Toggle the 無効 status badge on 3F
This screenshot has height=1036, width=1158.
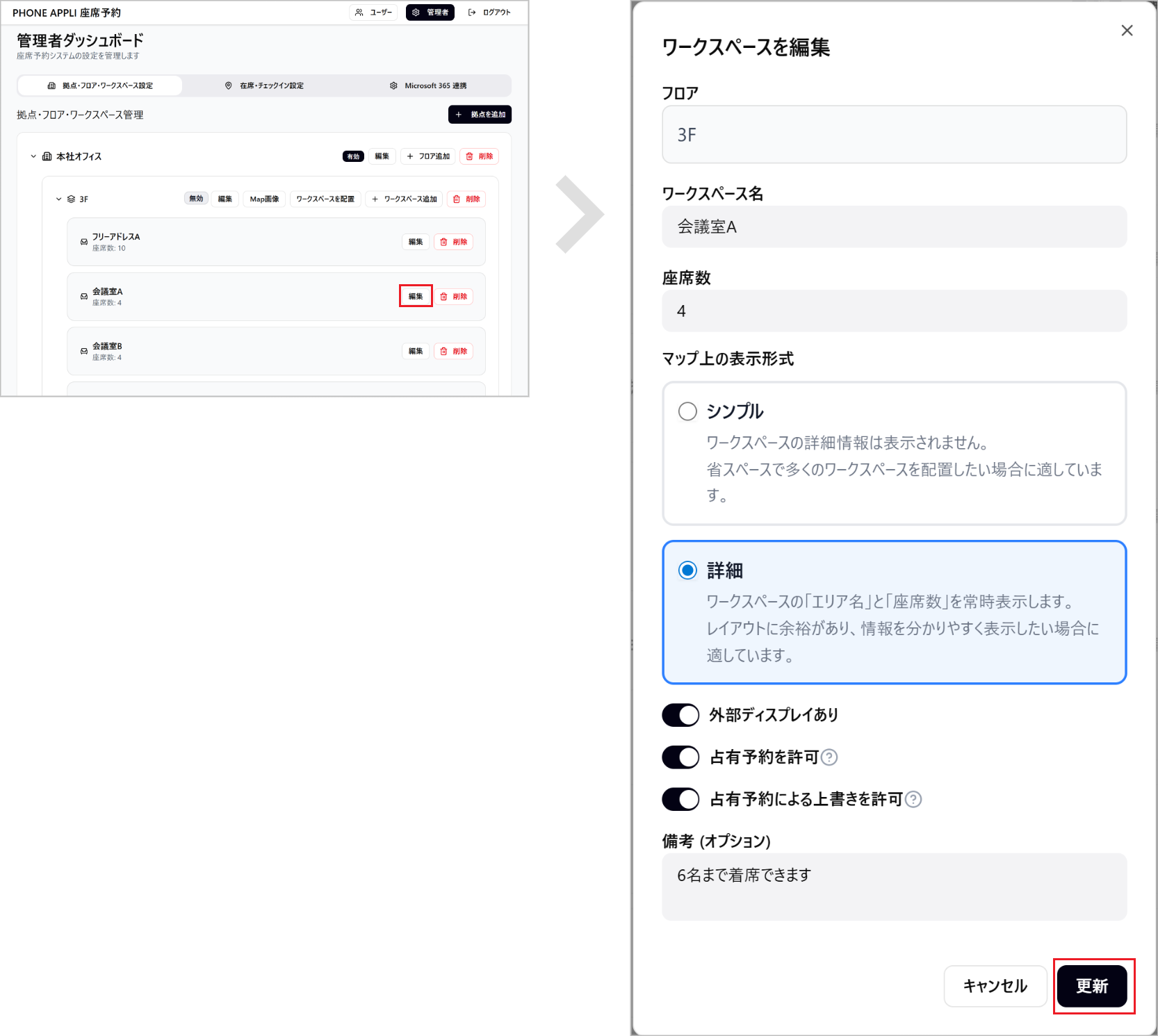pyautogui.click(x=197, y=199)
